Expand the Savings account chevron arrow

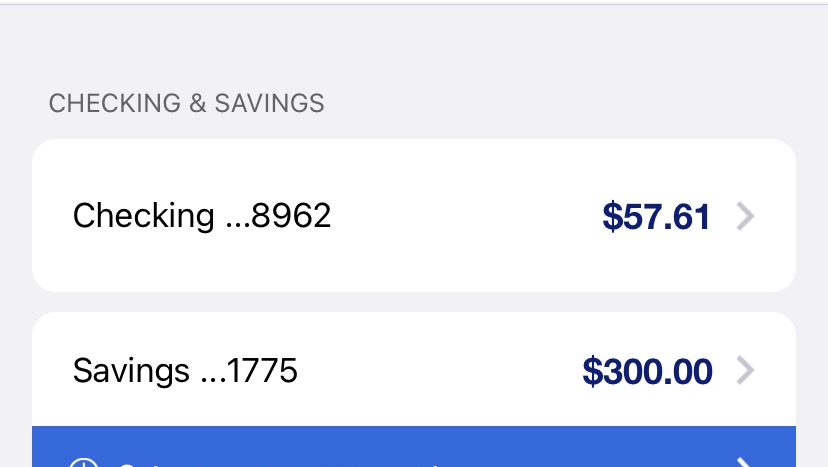click(745, 371)
